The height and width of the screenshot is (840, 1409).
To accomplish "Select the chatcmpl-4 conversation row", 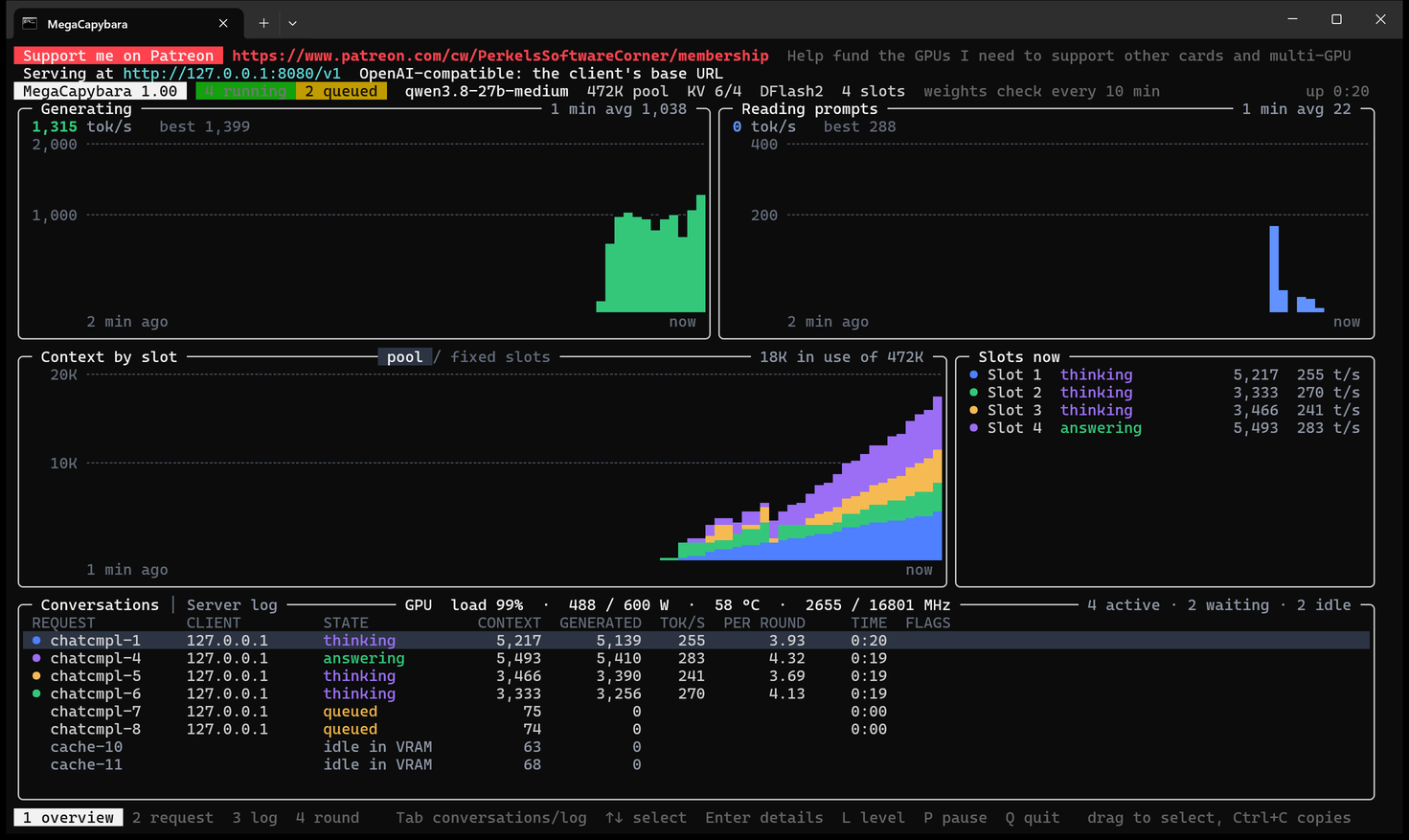I will point(696,659).
